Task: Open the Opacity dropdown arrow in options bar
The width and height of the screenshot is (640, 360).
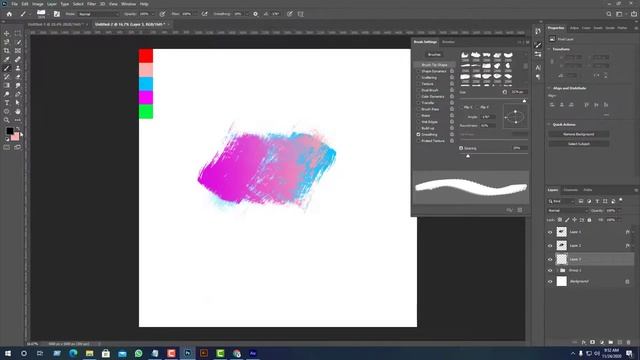Action: pos(153,14)
